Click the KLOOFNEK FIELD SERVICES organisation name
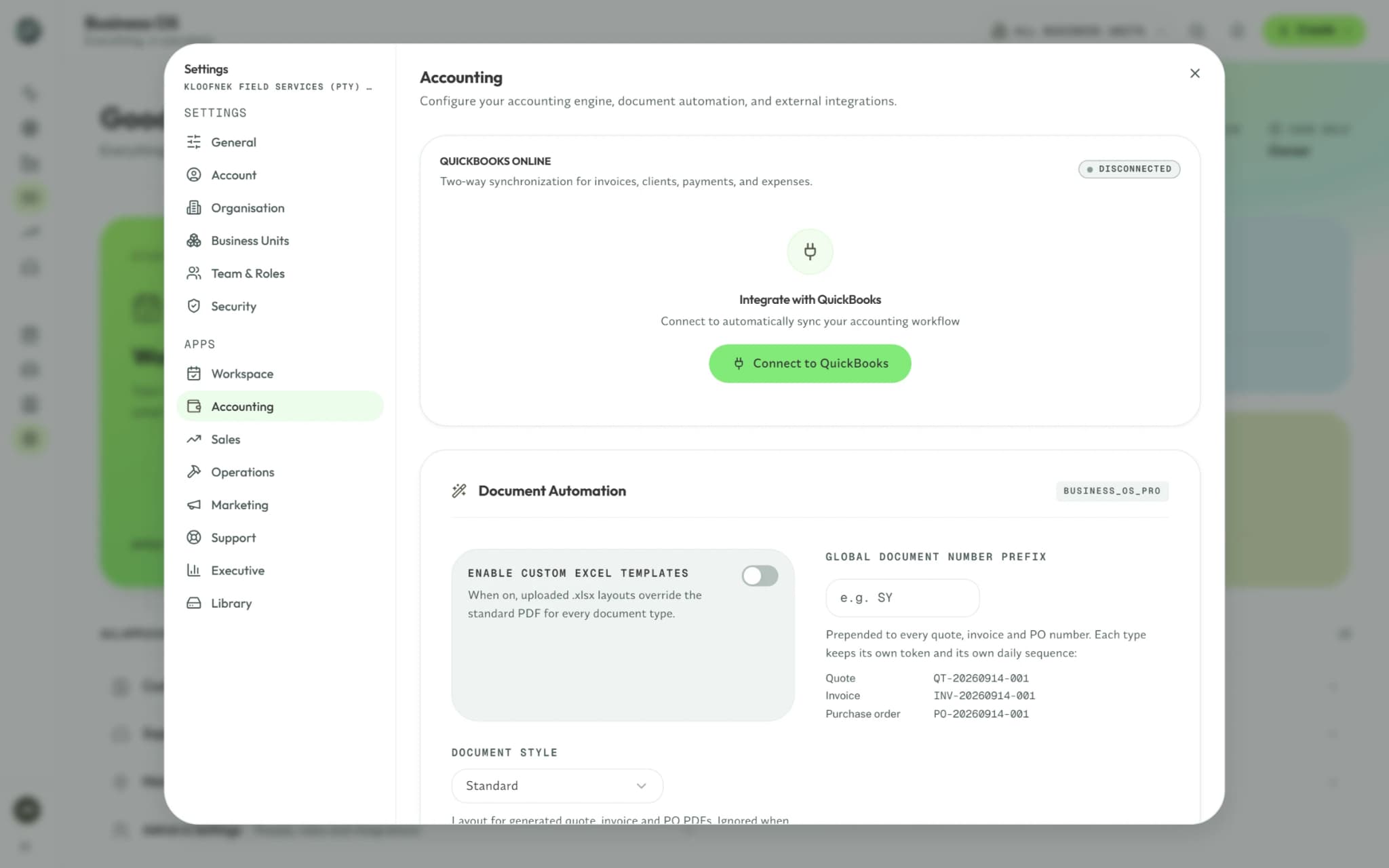1389x868 pixels. tap(278, 87)
